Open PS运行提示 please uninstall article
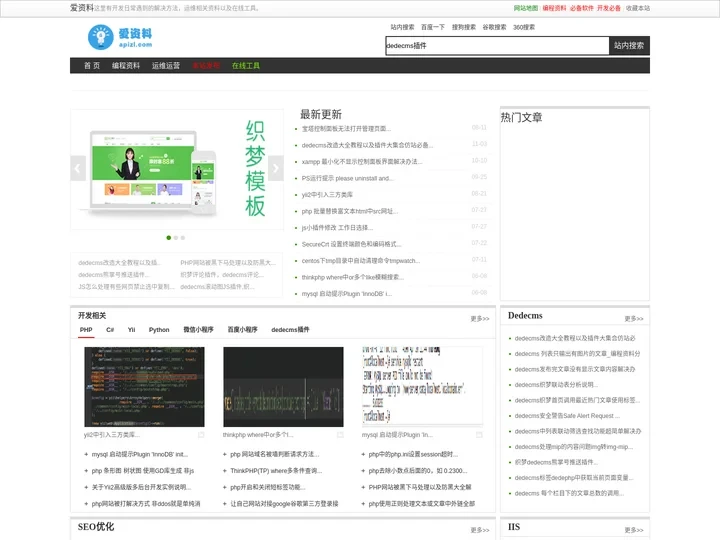Viewport: 720px width, 540px height. pyautogui.click(x=348, y=178)
